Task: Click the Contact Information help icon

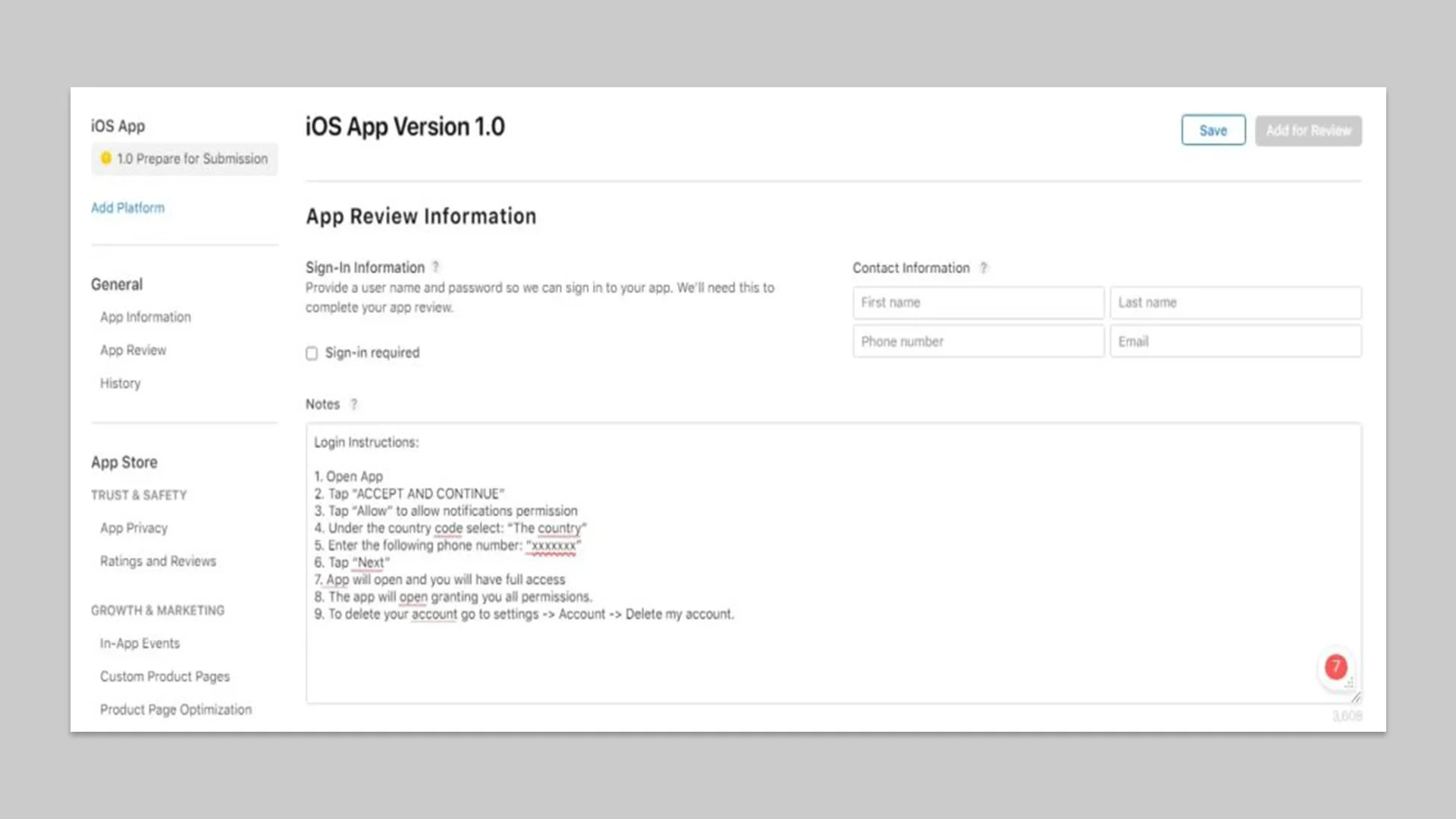Action: [984, 268]
